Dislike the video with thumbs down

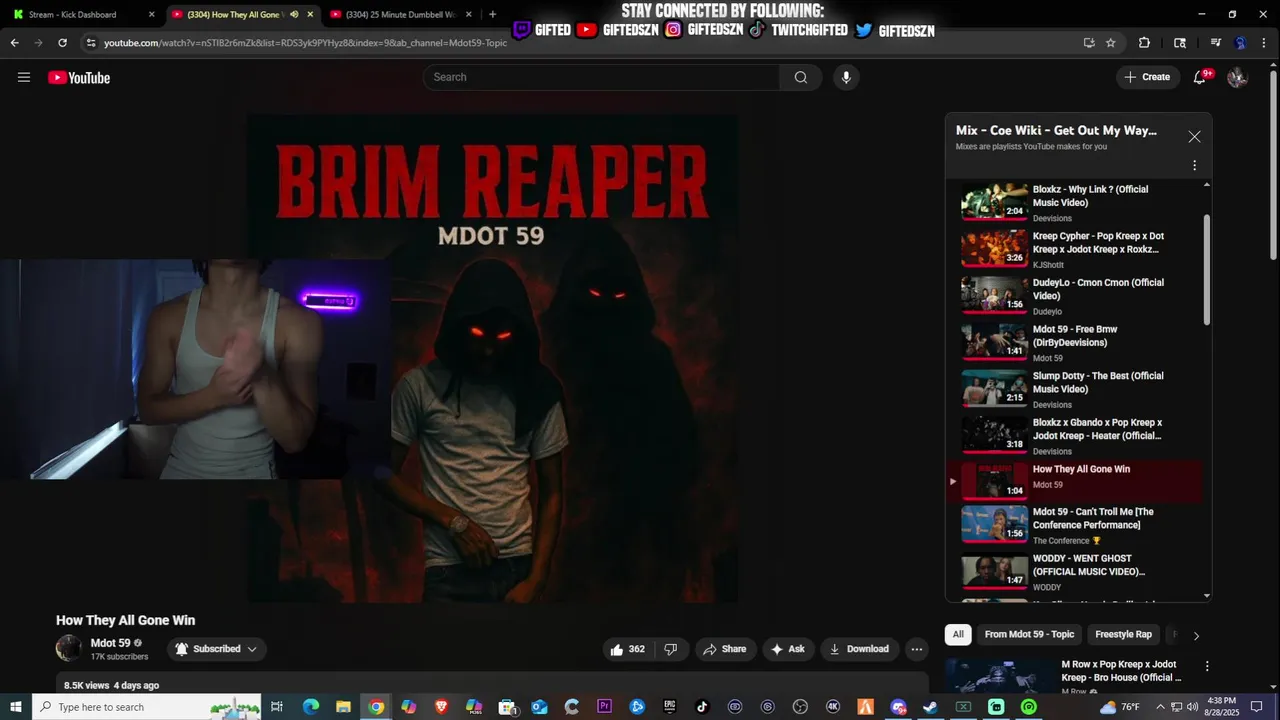pos(671,649)
